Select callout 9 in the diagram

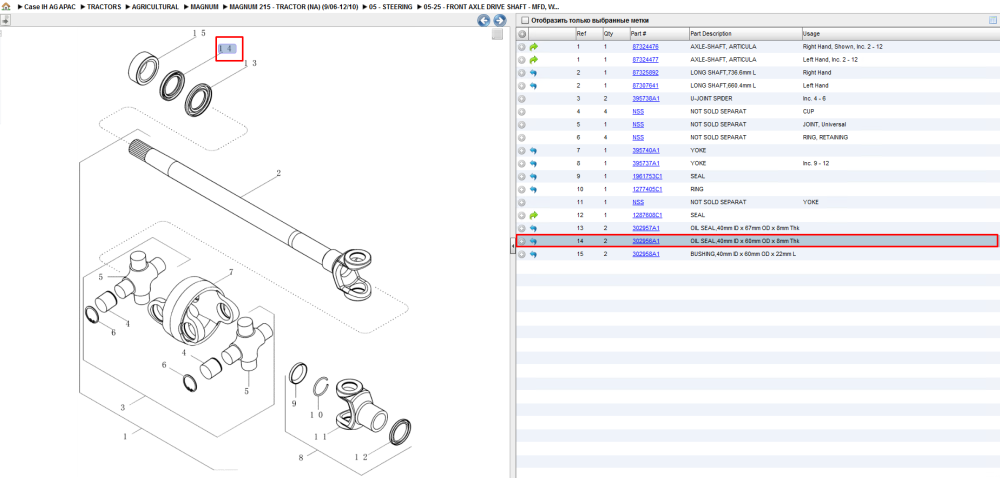coord(294,403)
